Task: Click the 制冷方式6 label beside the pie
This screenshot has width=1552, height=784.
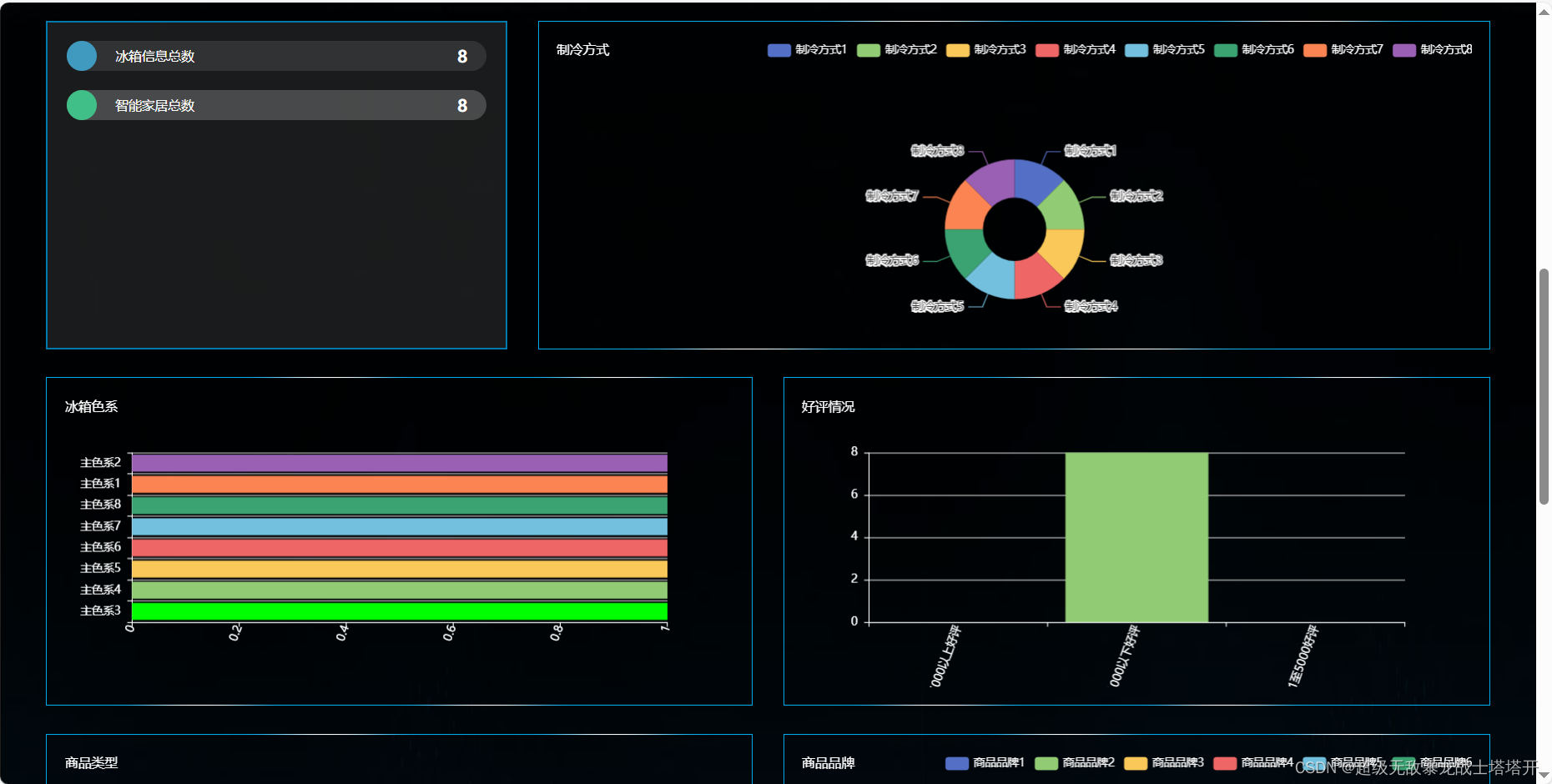Action: point(892,260)
